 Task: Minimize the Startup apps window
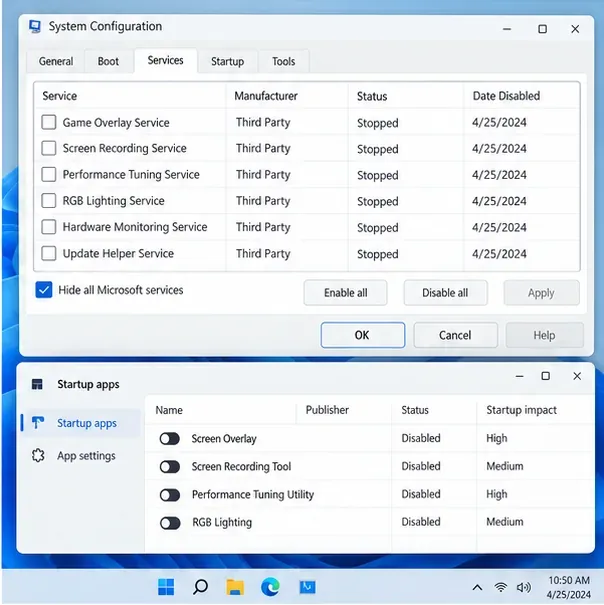coord(519,376)
